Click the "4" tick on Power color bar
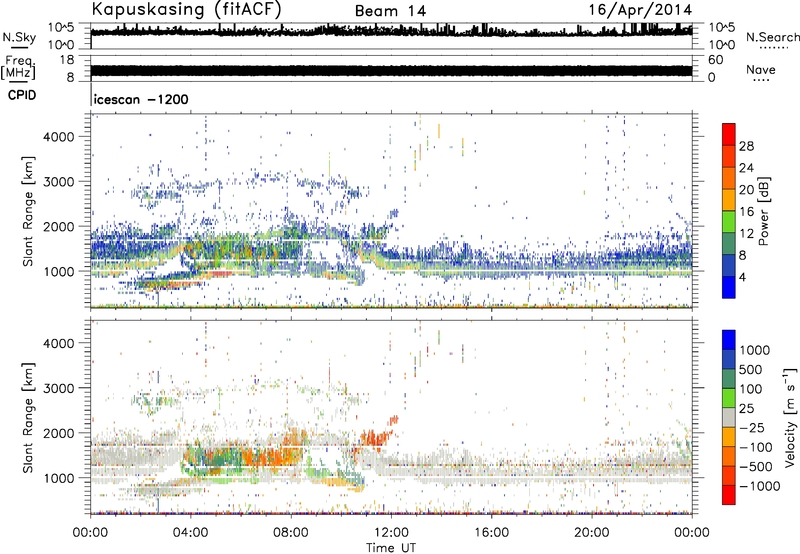Image resolution: width=800 pixels, height=554 pixels. coord(743,277)
